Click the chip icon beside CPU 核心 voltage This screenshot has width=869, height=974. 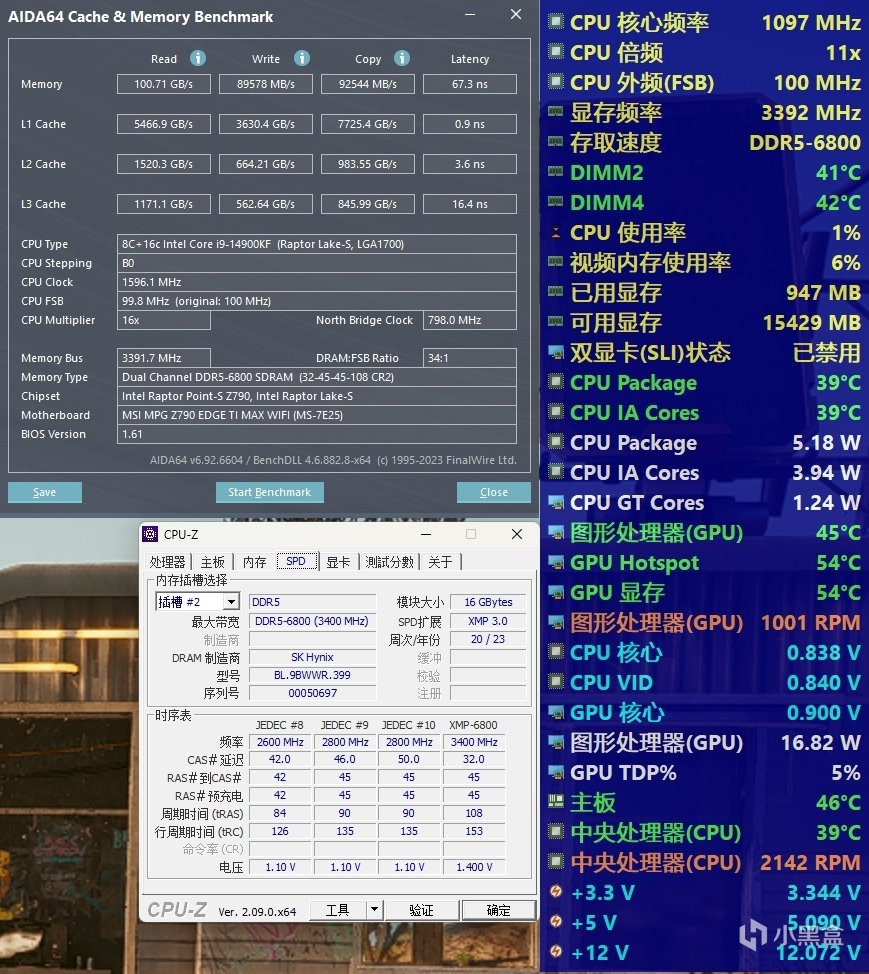coord(555,652)
